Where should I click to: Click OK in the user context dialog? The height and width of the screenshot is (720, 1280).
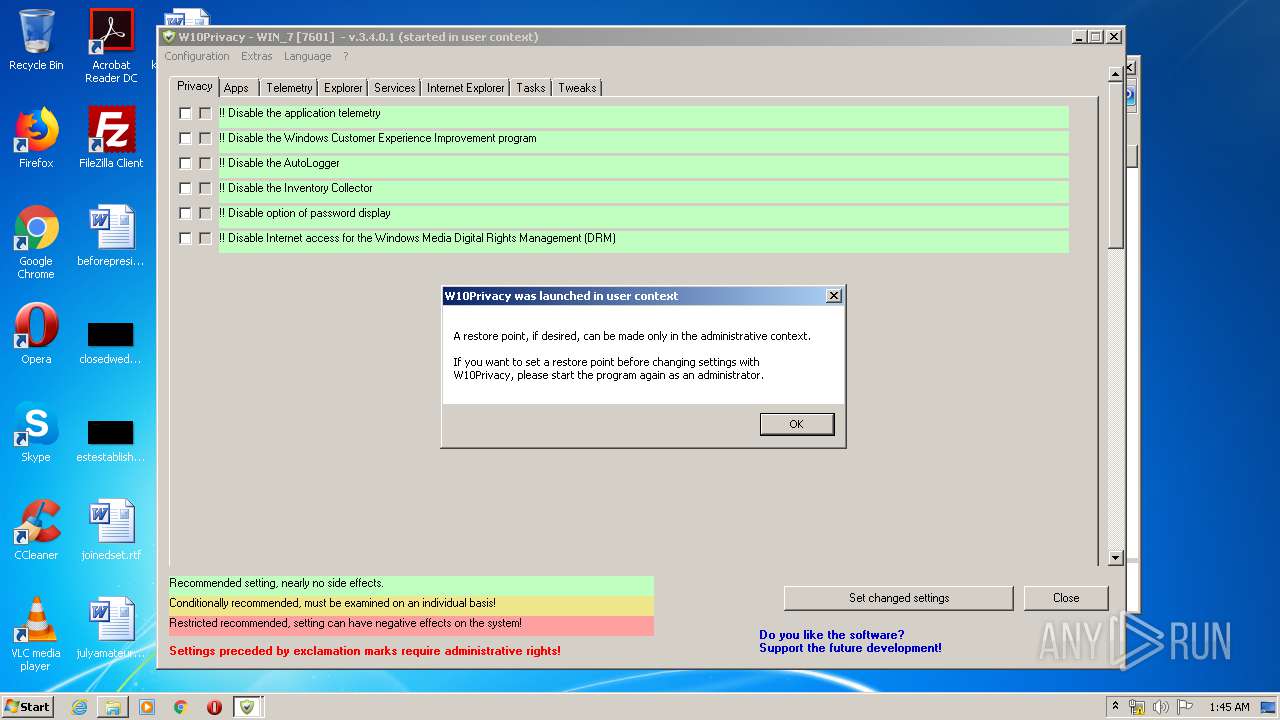coord(796,424)
